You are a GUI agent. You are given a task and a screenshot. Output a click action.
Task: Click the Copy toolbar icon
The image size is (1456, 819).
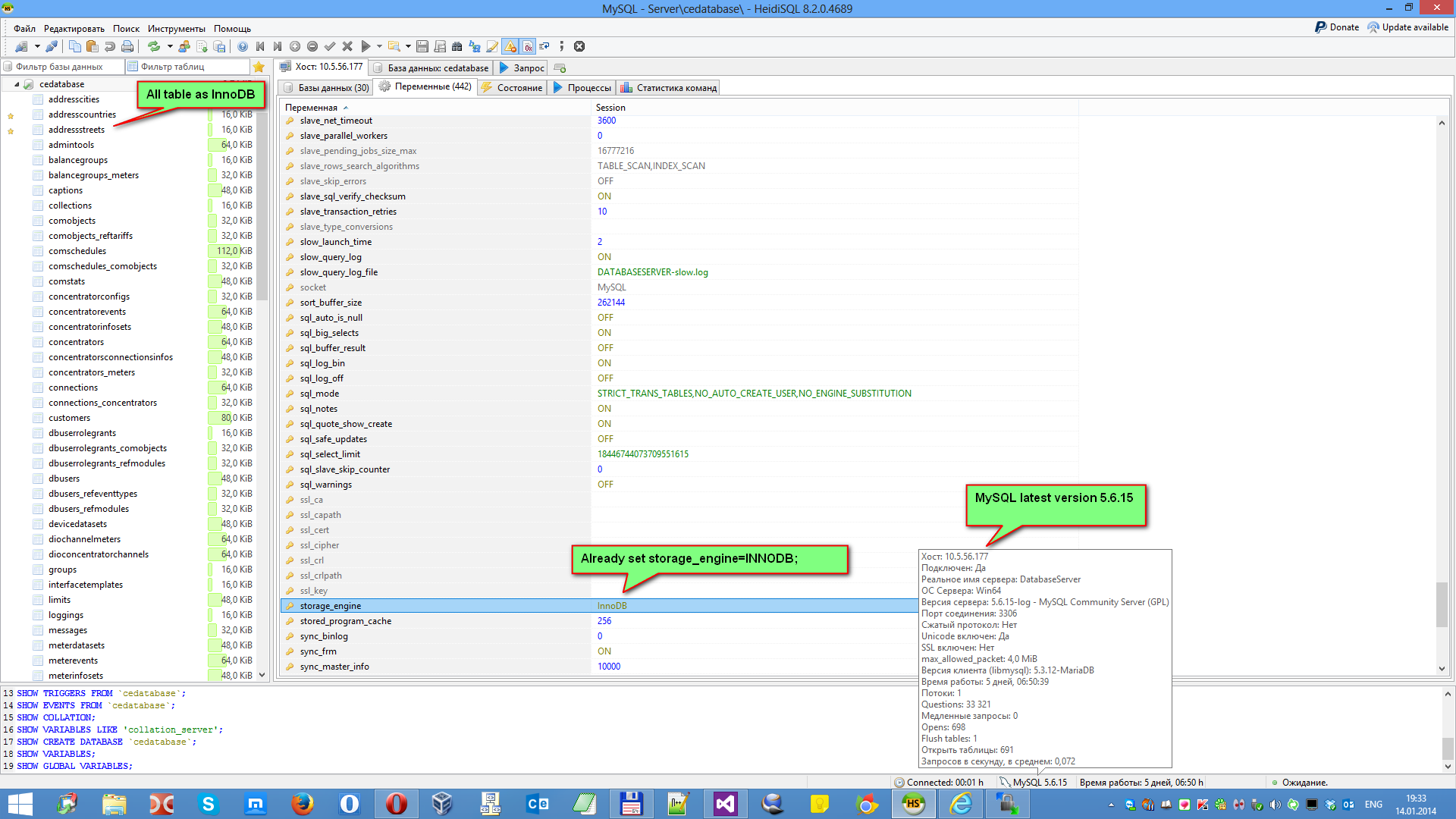(74, 46)
